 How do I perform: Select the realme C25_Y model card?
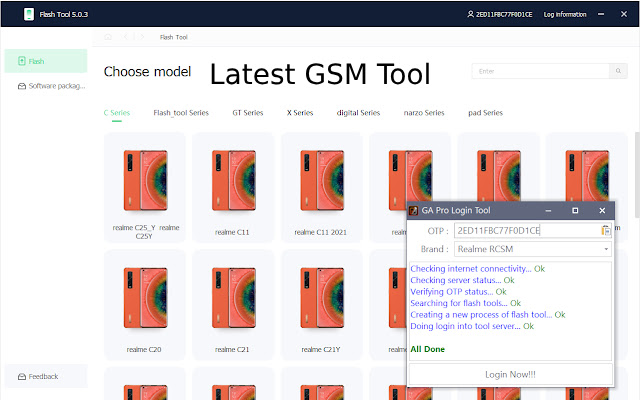click(x=145, y=188)
